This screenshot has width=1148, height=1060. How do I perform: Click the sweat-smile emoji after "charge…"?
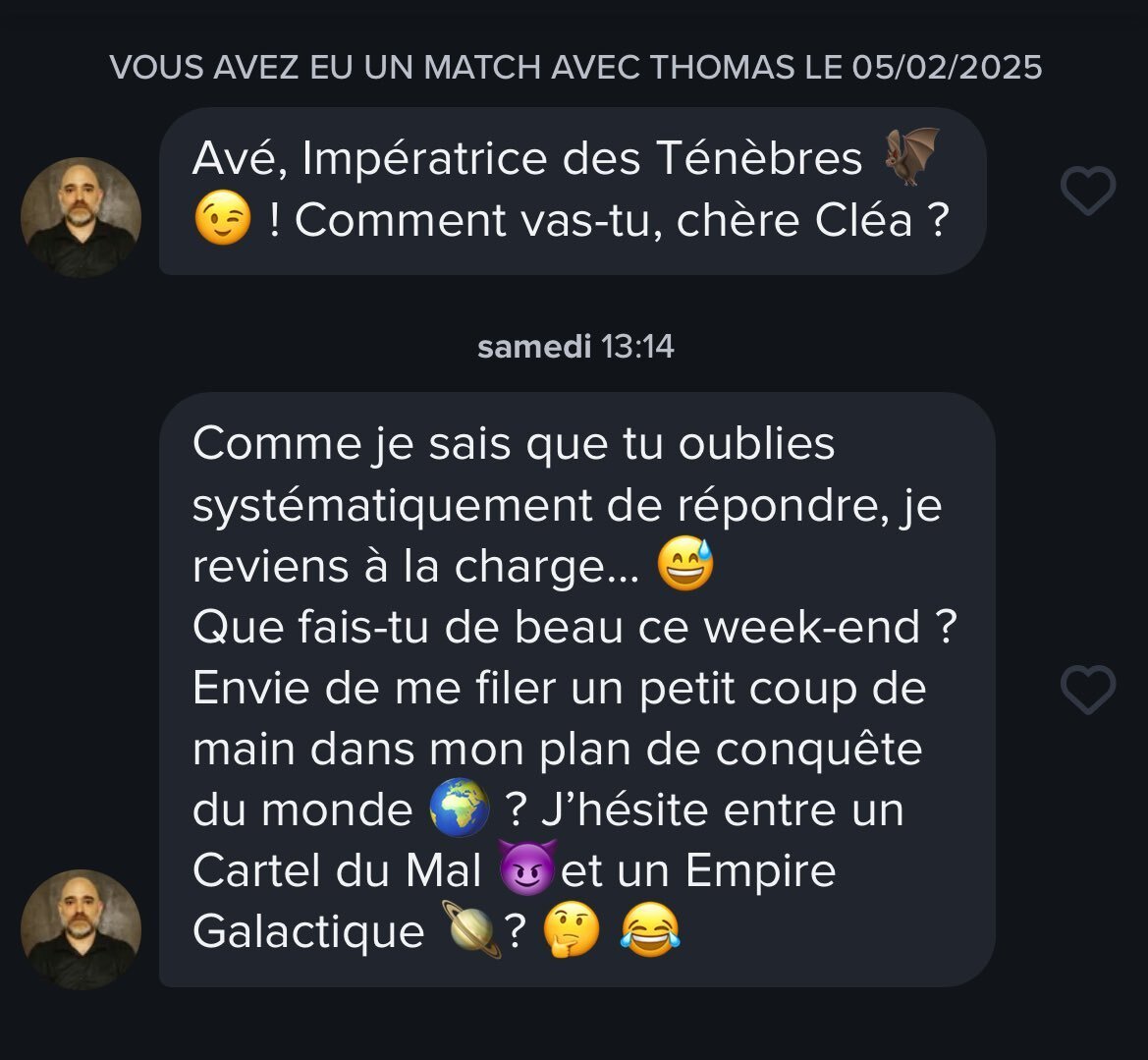point(685,564)
